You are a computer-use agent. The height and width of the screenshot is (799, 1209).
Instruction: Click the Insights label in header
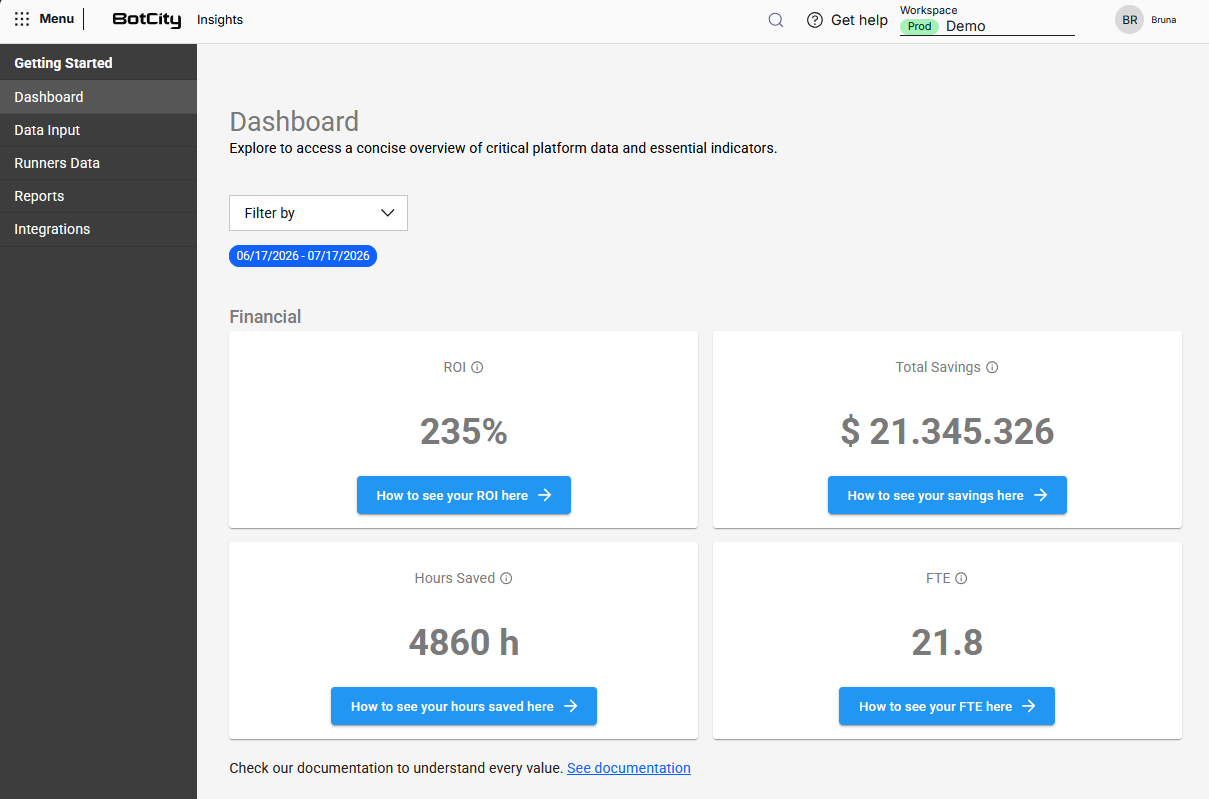(x=220, y=20)
